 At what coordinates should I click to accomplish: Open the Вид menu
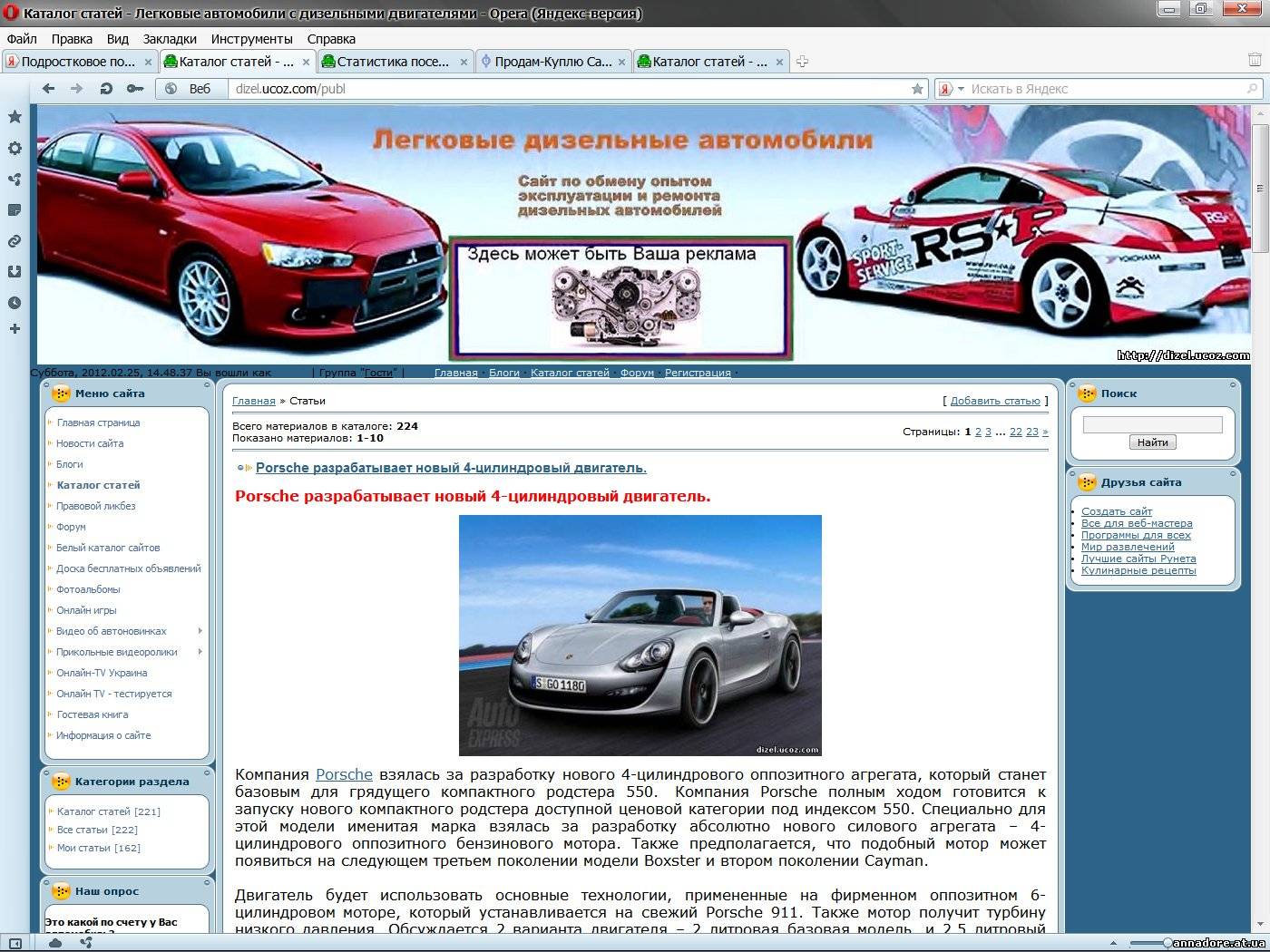coord(118,39)
